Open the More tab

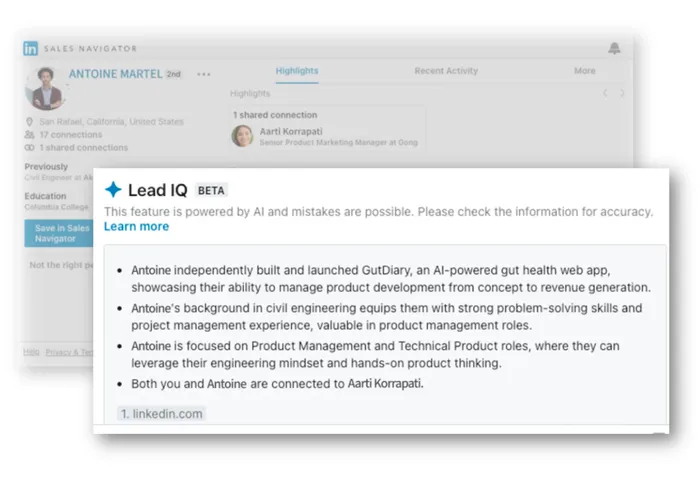point(584,71)
